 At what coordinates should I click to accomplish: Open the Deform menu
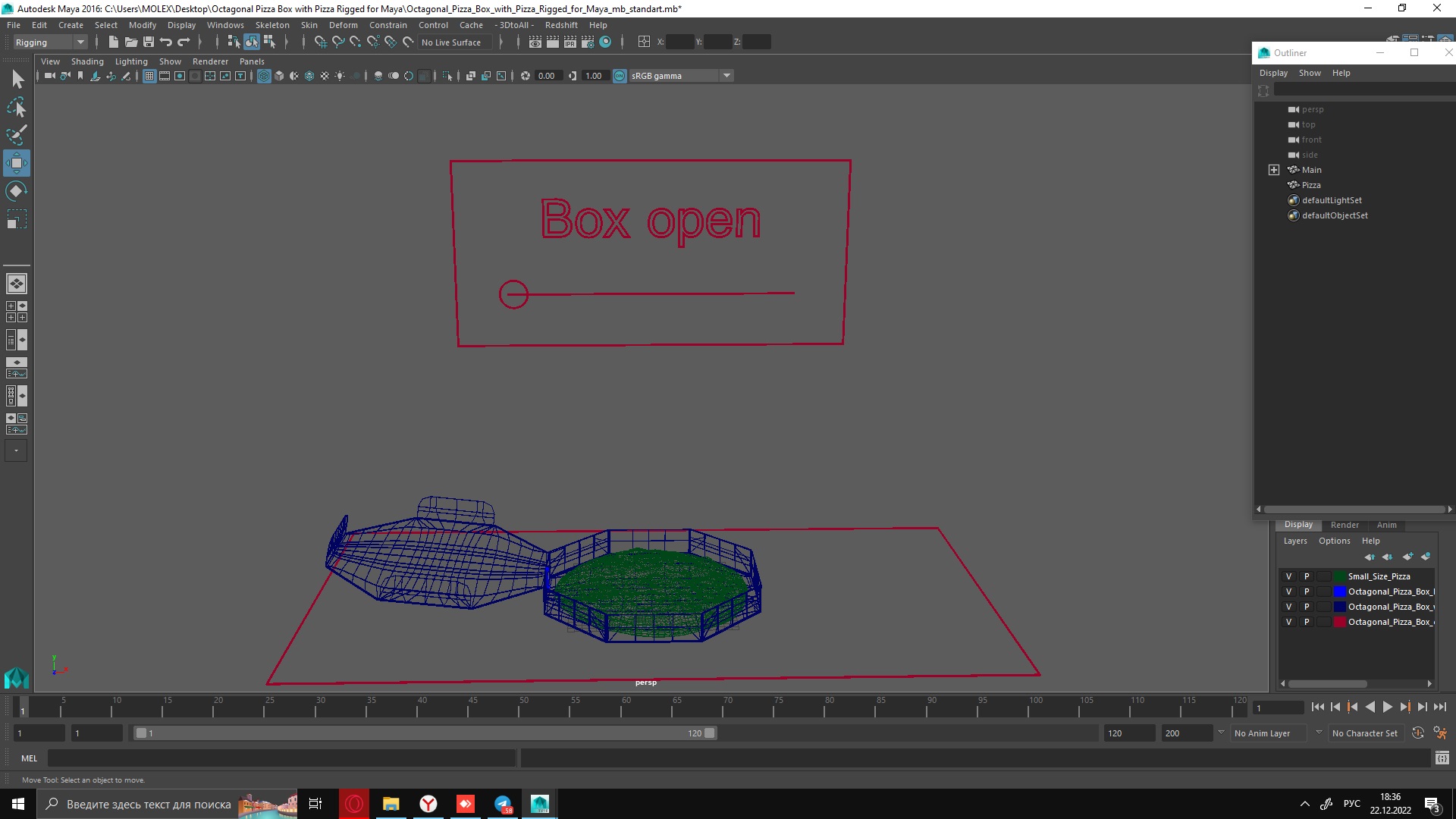click(343, 25)
